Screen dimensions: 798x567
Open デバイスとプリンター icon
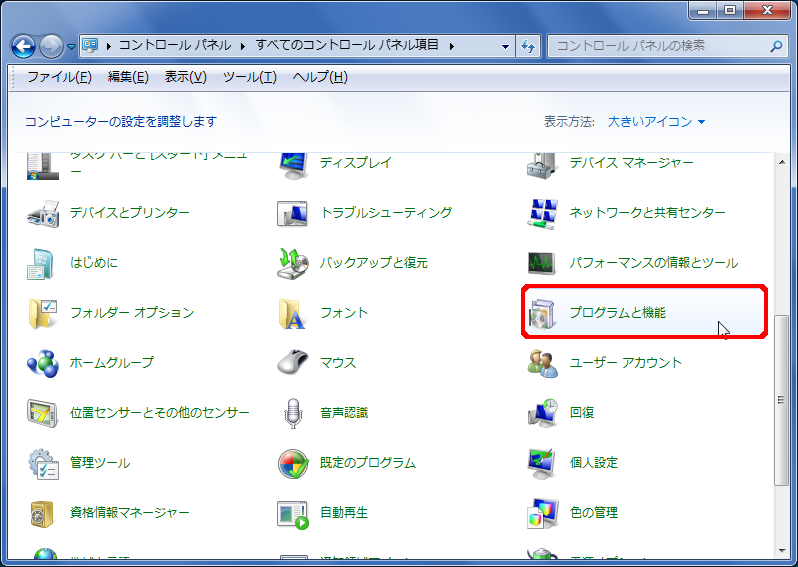[43, 213]
